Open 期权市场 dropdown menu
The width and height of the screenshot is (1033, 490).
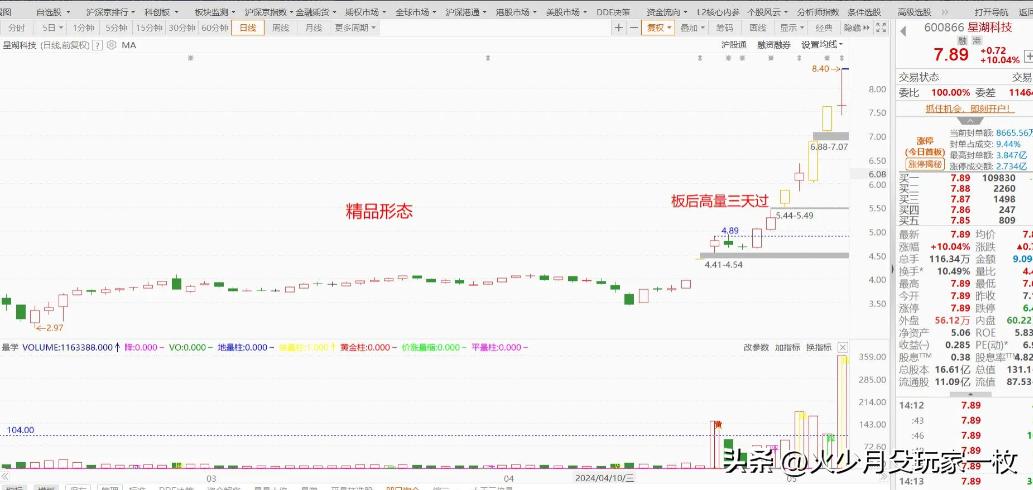coord(366,12)
